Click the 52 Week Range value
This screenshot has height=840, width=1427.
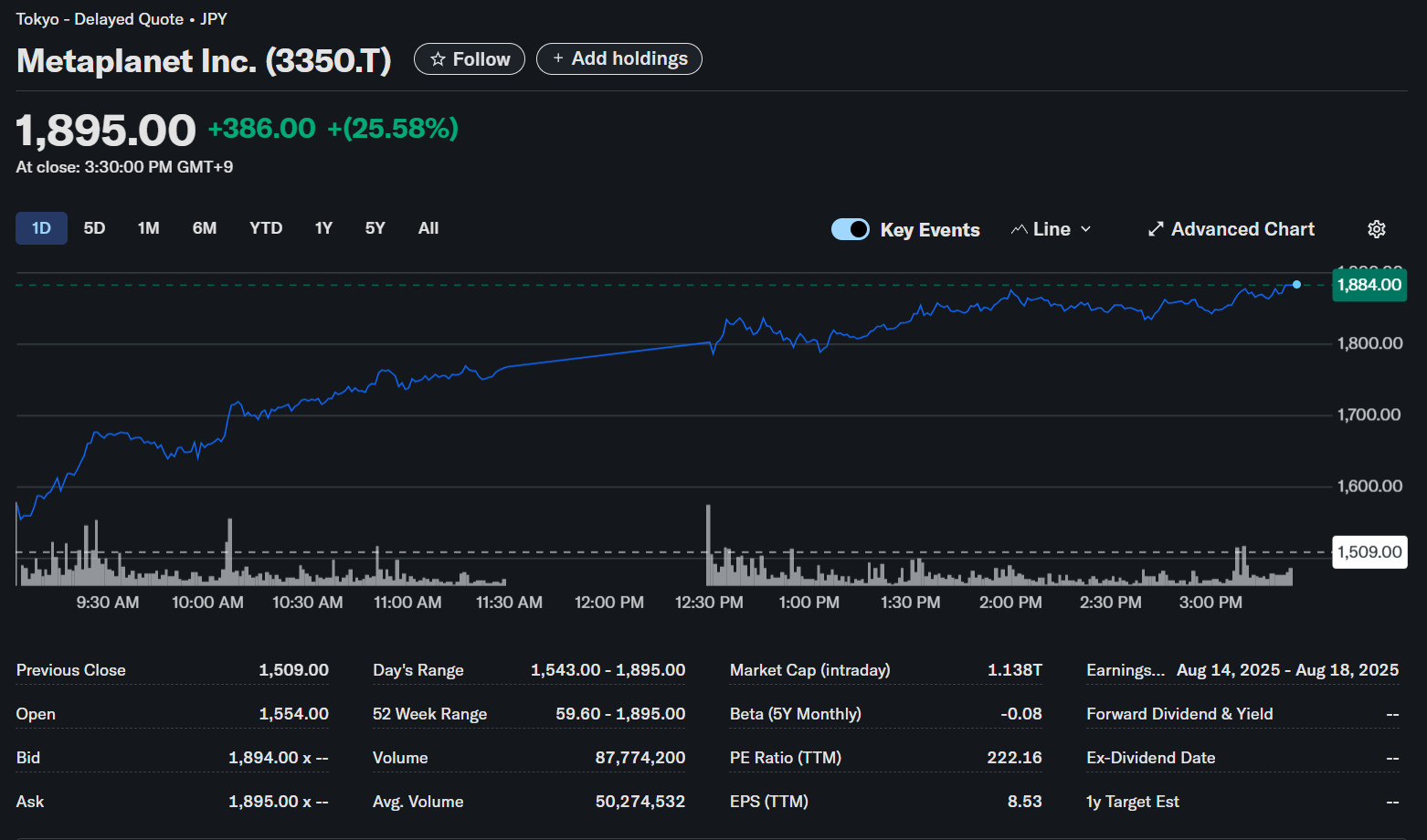pyautogui.click(x=620, y=714)
